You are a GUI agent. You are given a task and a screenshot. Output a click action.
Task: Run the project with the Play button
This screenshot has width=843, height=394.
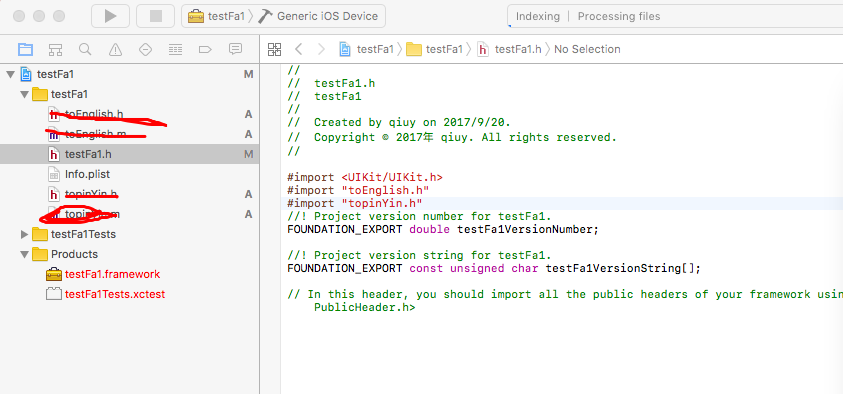[110, 16]
